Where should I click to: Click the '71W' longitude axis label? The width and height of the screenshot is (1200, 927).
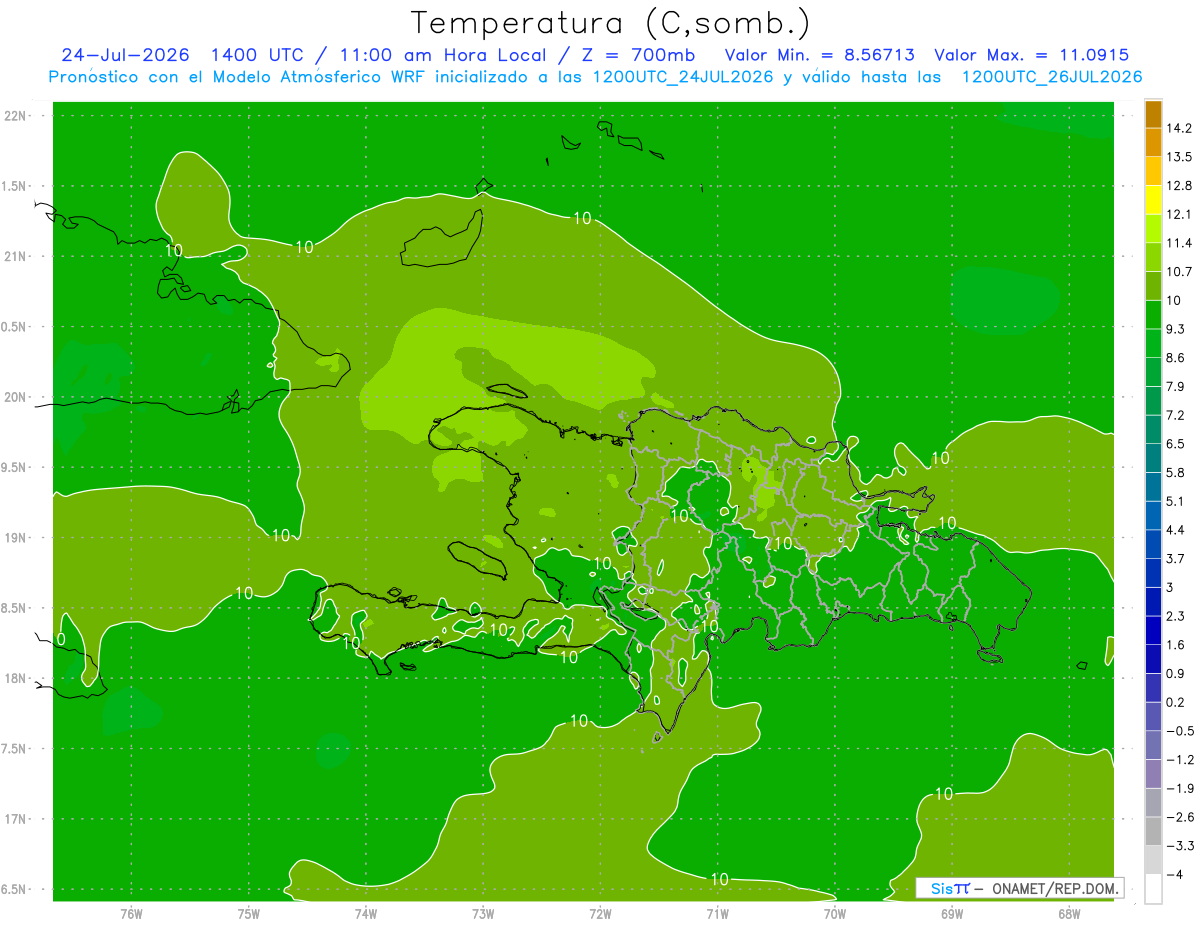717,913
